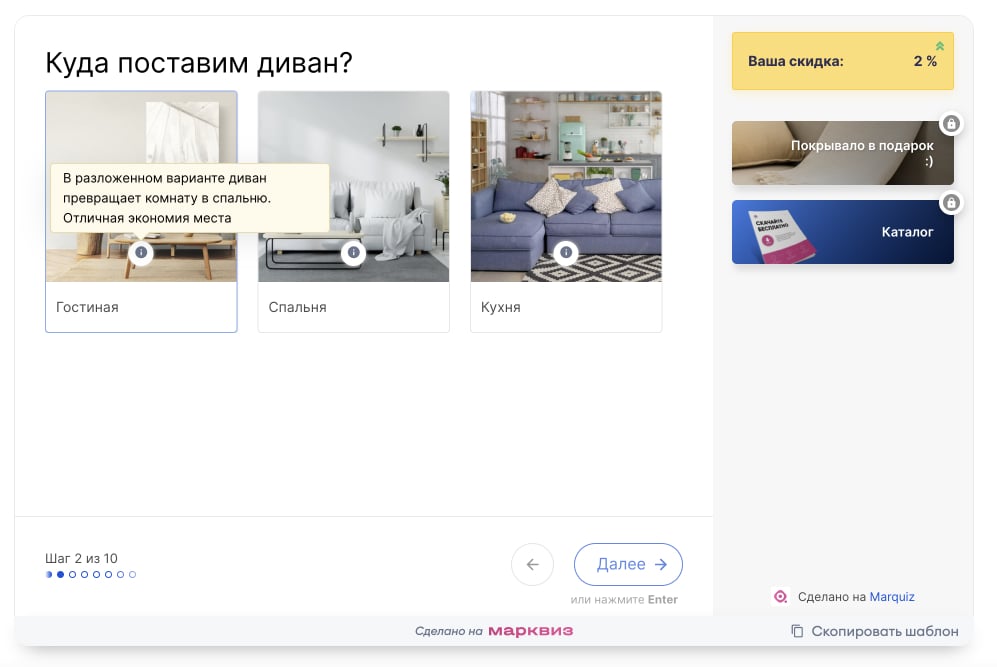Screen dimensions: 997x667
Task: Select the Спальня option card
Action: [354, 212]
